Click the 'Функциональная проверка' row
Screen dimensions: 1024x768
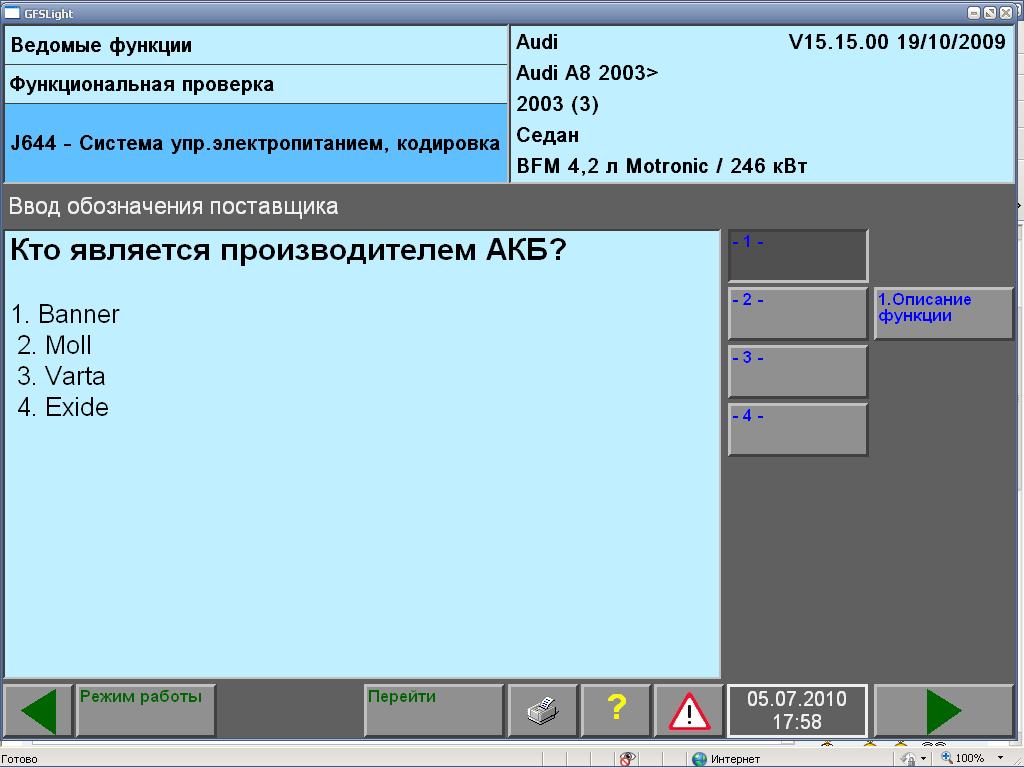pos(255,85)
